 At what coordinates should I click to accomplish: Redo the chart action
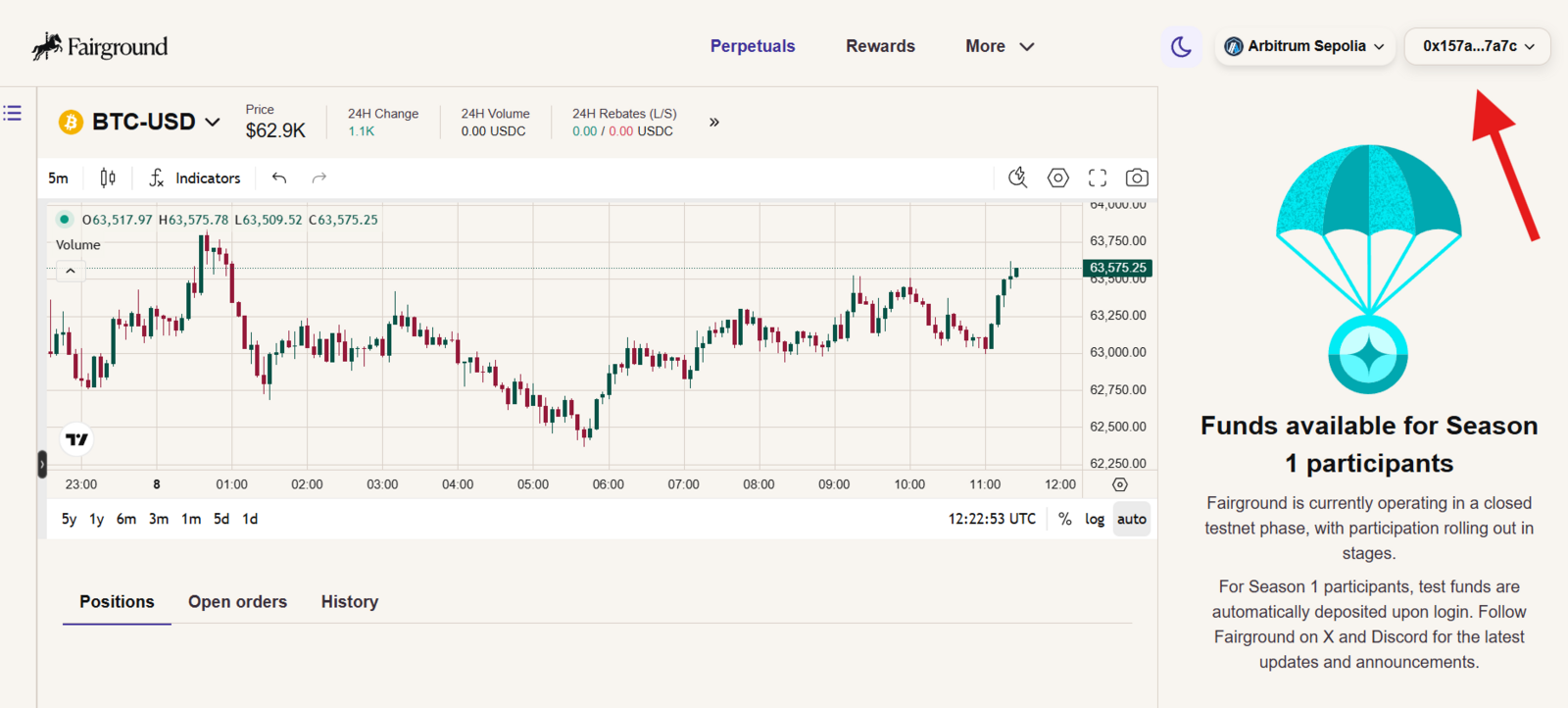(x=318, y=177)
